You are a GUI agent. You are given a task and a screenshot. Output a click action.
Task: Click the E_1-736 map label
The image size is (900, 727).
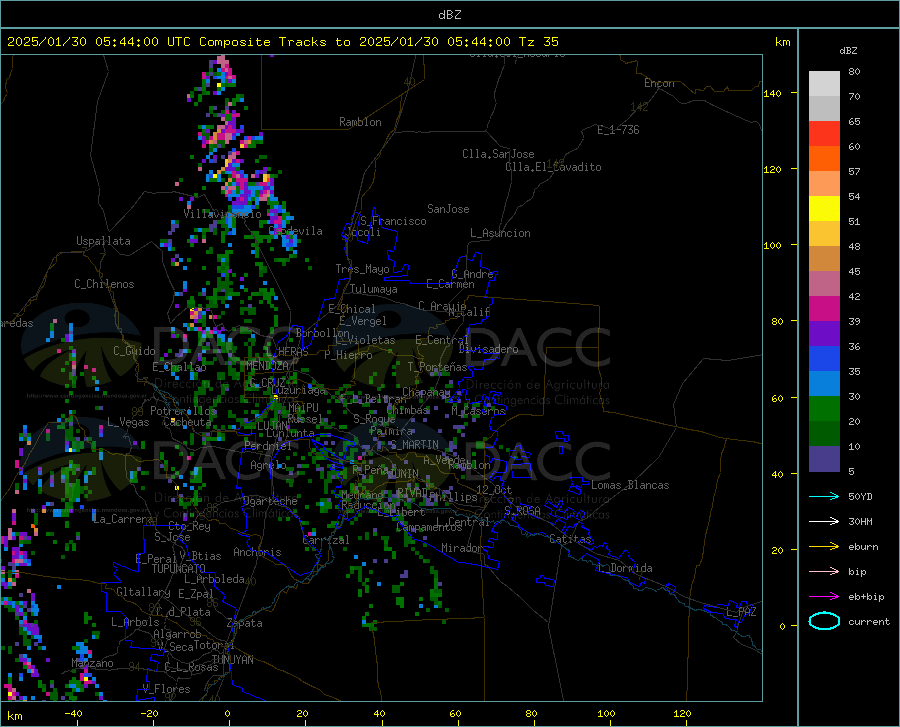pos(618,130)
